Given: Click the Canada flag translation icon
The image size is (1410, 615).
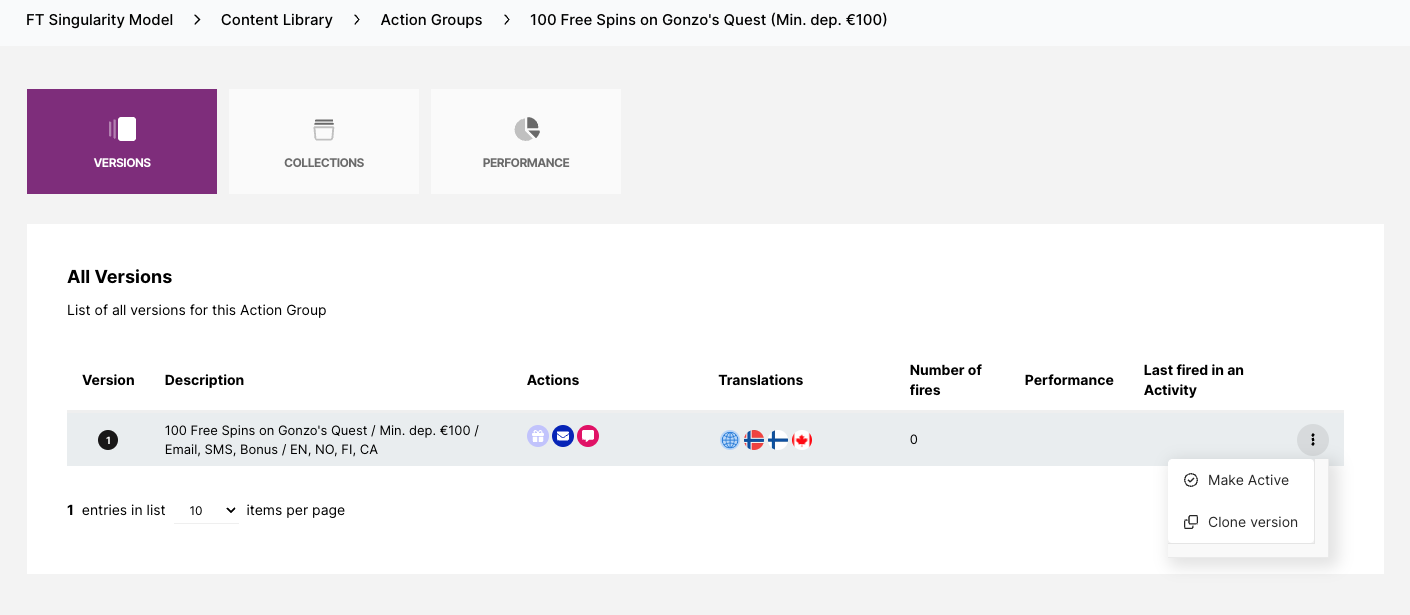Looking at the screenshot, I should pyautogui.click(x=802, y=440).
